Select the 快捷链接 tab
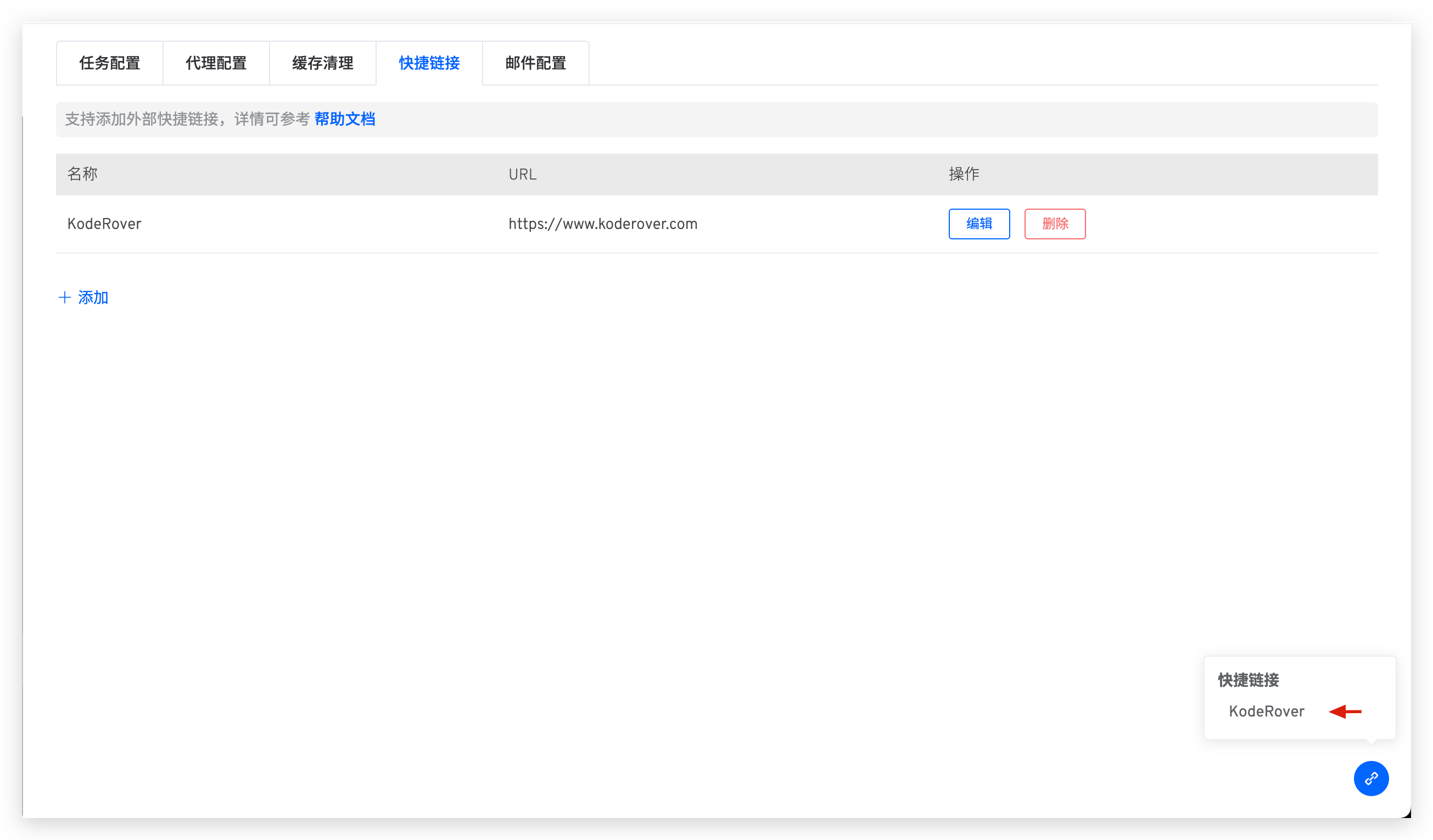The height and width of the screenshot is (840, 1433). pos(429,63)
